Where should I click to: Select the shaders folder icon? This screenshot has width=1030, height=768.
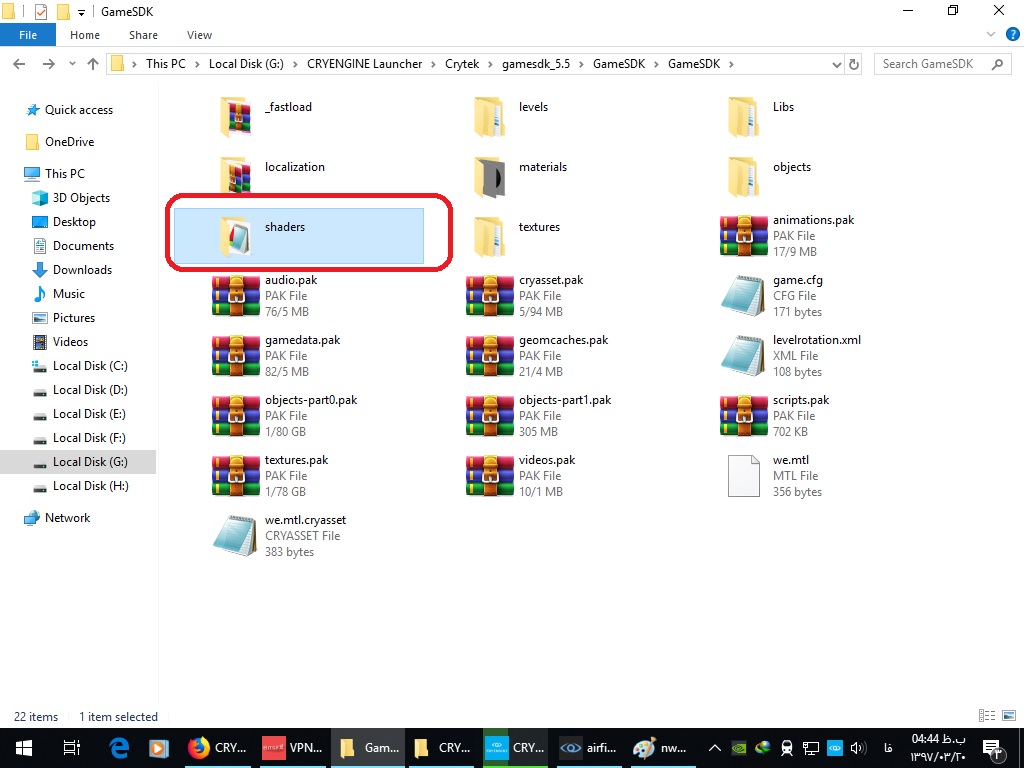(x=236, y=237)
